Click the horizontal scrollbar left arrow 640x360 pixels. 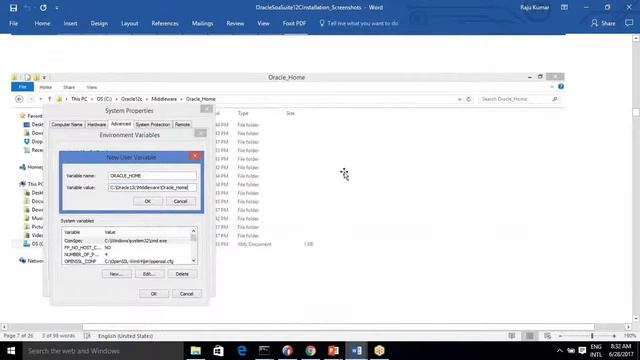tap(4, 327)
